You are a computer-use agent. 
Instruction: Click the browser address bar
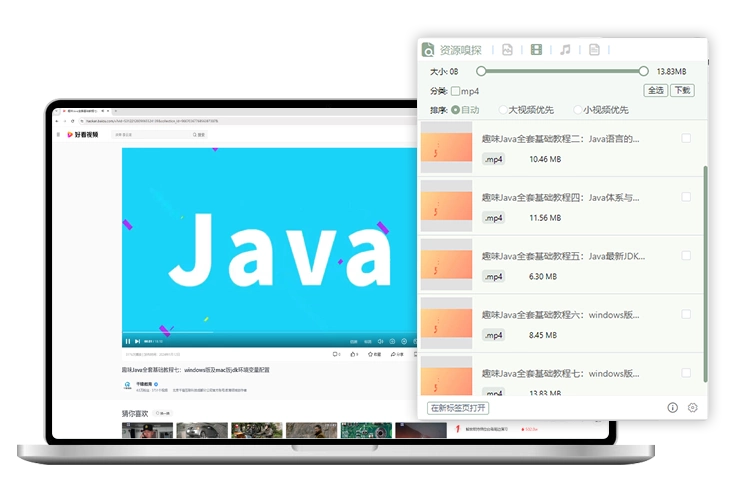pos(246,121)
